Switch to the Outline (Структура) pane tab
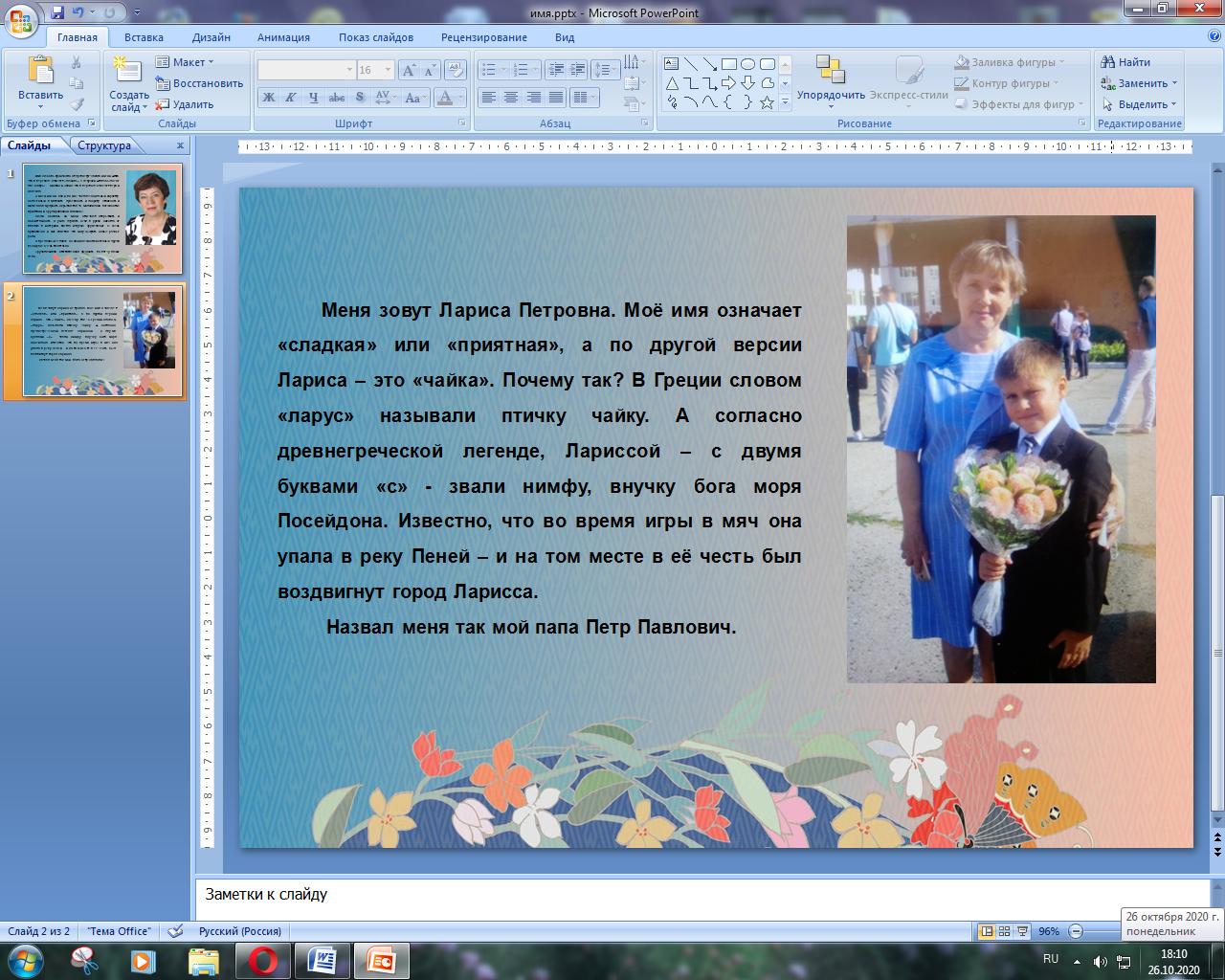Viewport: 1225px width, 980px height. click(x=104, y=145)
